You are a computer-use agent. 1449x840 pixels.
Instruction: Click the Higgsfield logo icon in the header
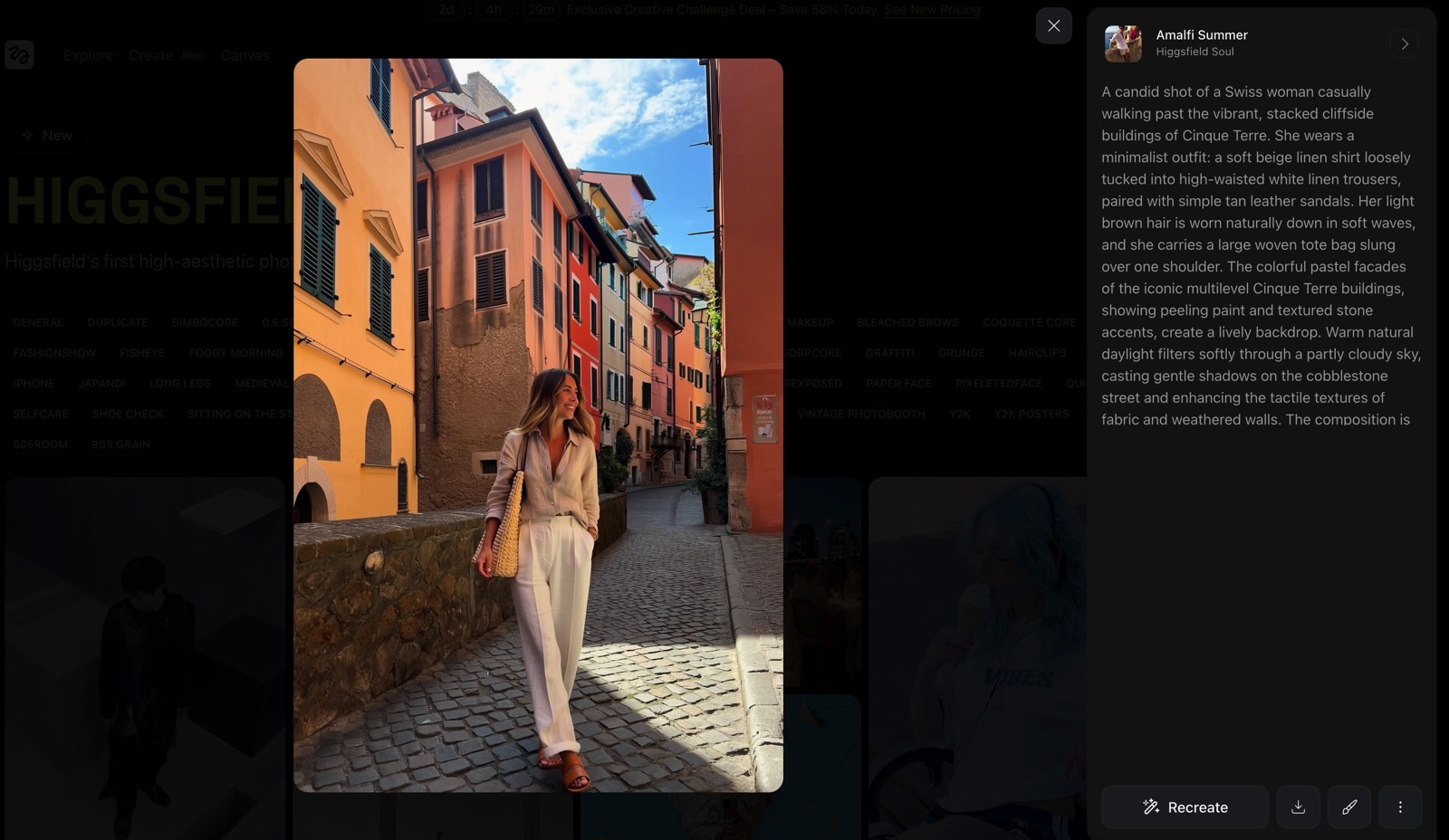click(x=19, y=55)
